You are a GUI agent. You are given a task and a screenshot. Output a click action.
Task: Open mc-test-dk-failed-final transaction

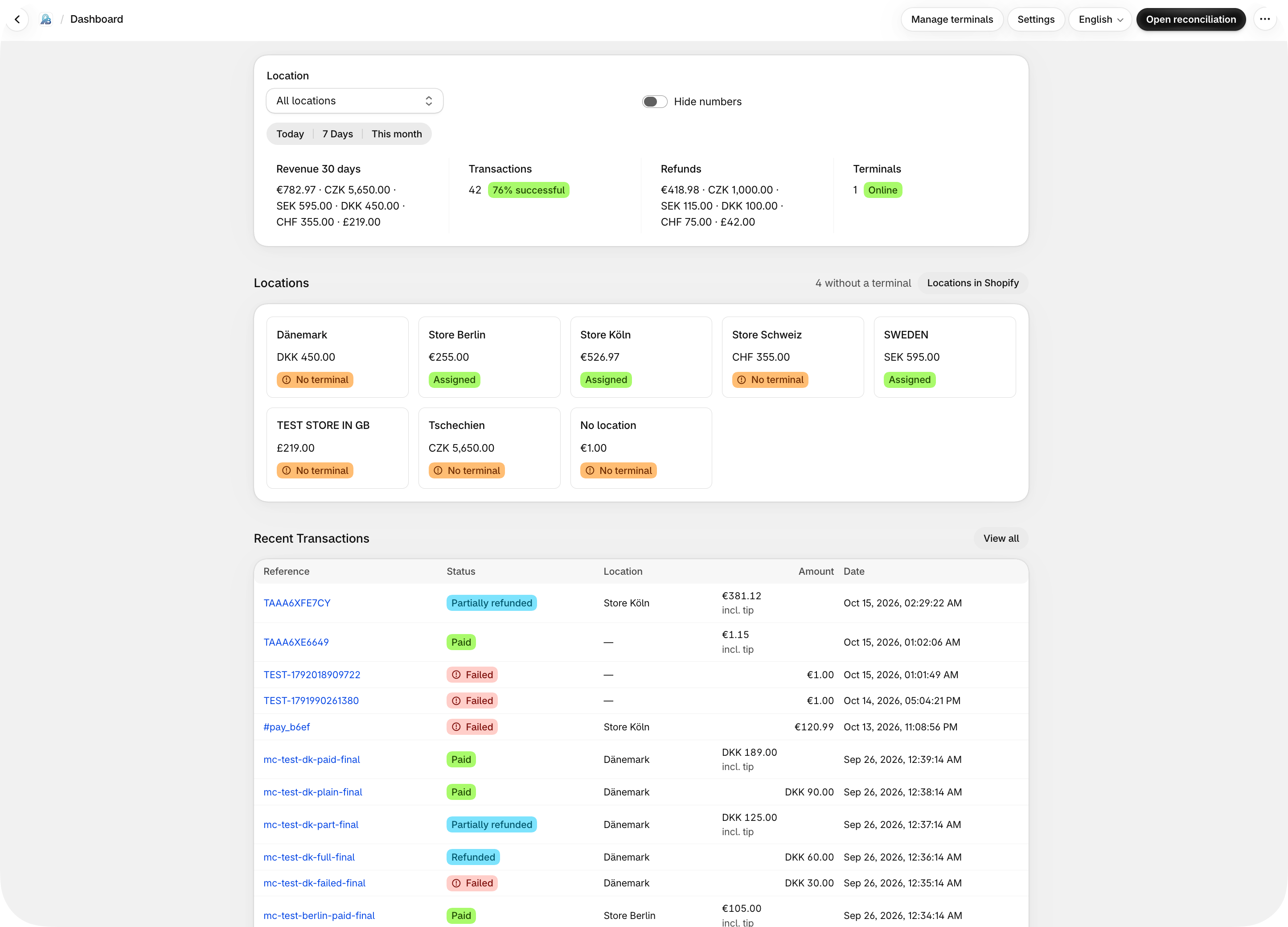pos(315,883)
